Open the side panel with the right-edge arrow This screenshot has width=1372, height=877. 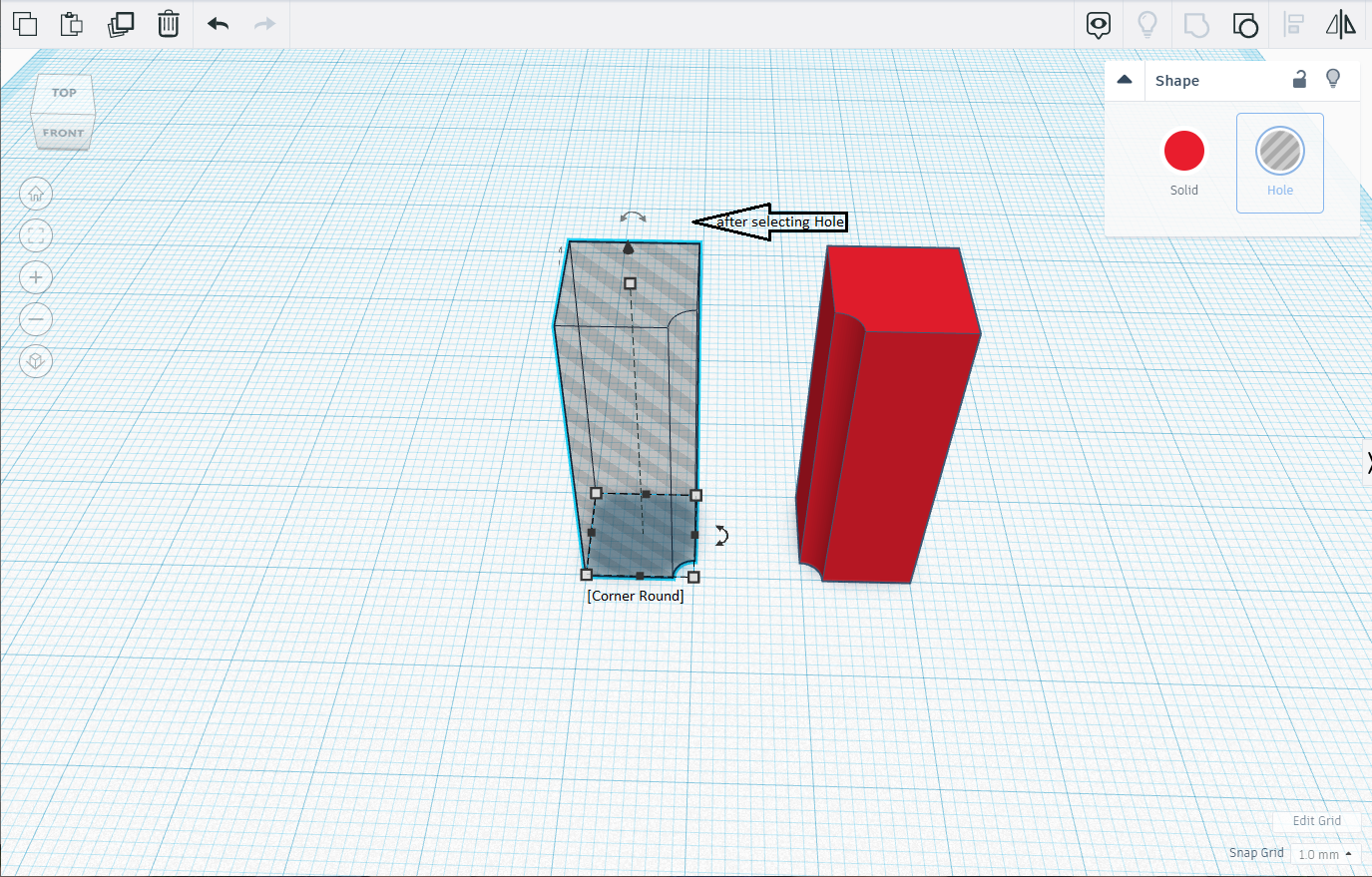(1367, 463)
